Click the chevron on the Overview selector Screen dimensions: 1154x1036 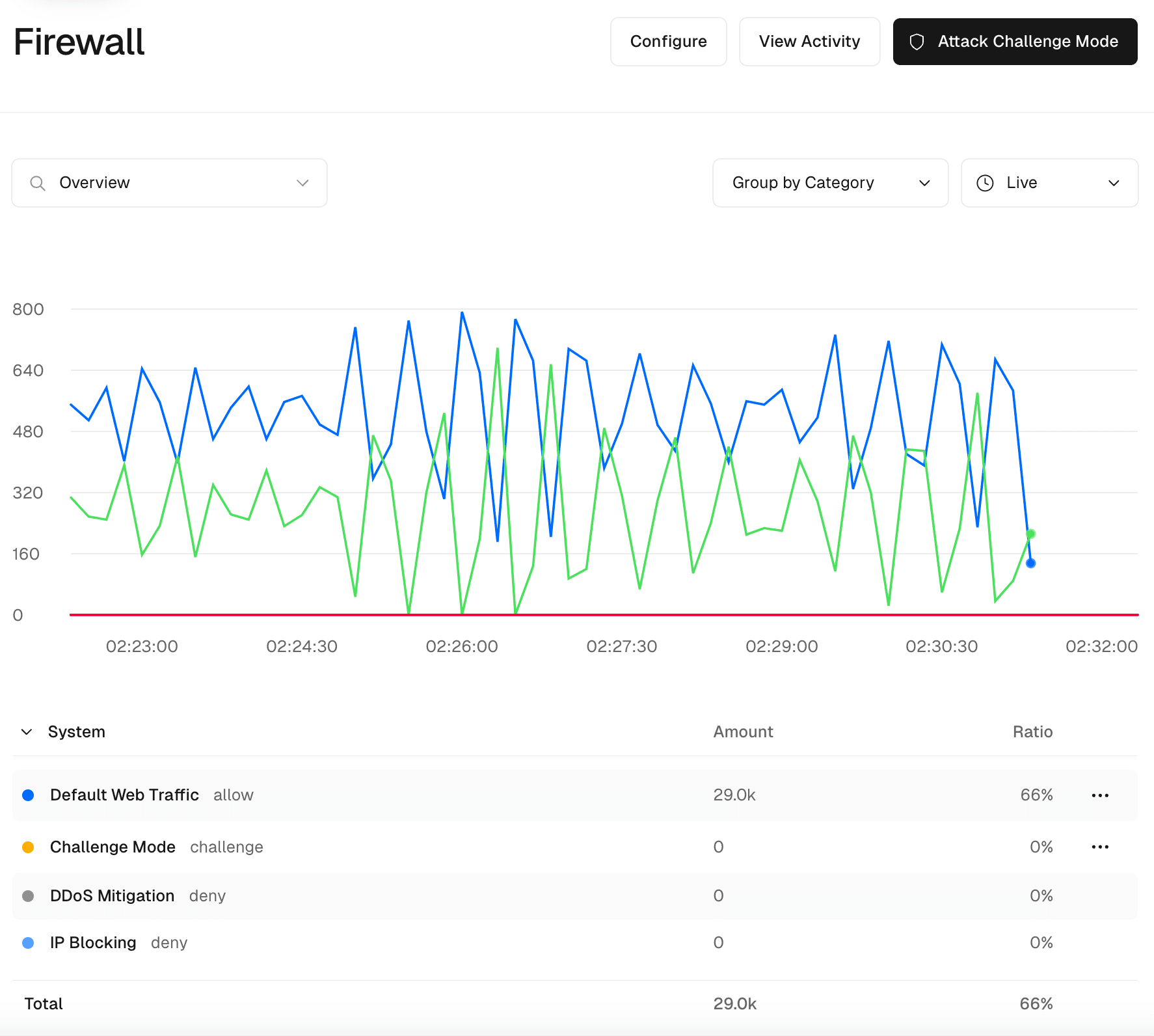pos(302,183)
